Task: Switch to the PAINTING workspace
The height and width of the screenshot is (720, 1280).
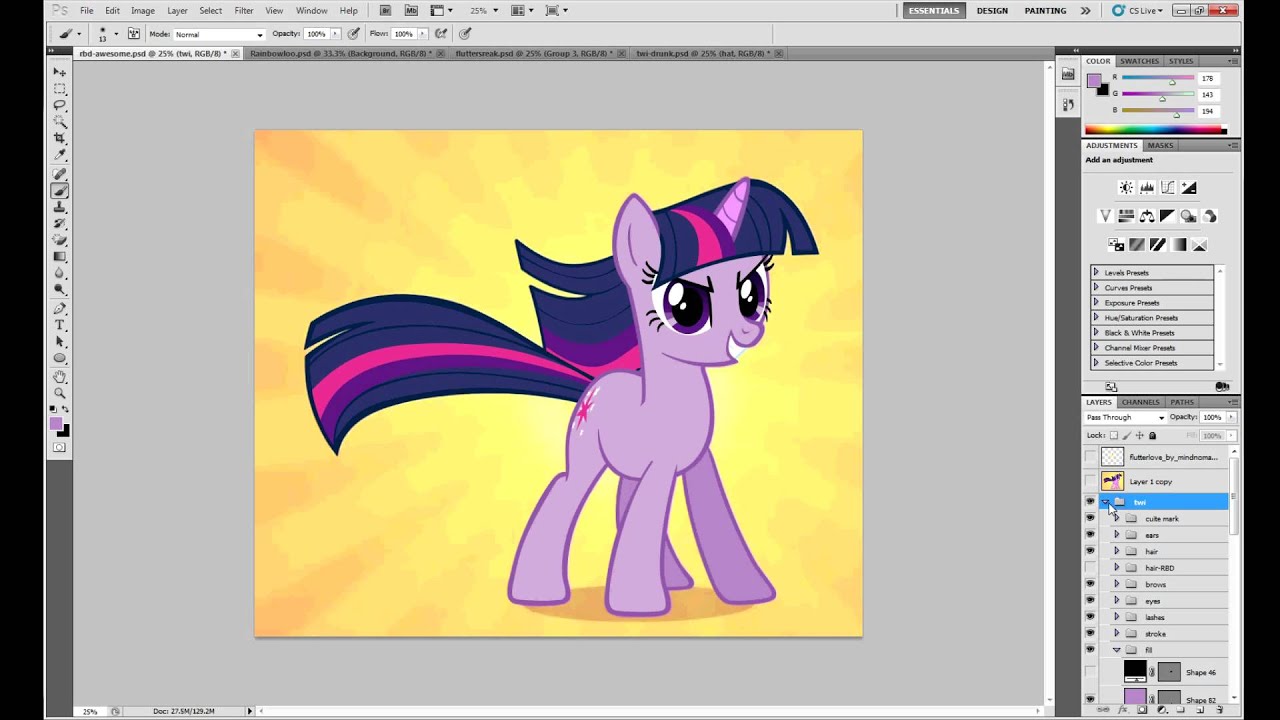Action: click(x=1045, y=10)
